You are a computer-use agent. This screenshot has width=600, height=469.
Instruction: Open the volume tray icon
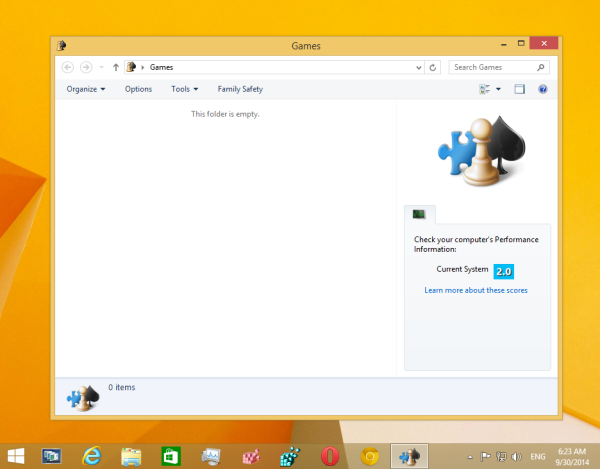(x=516, y=456)
